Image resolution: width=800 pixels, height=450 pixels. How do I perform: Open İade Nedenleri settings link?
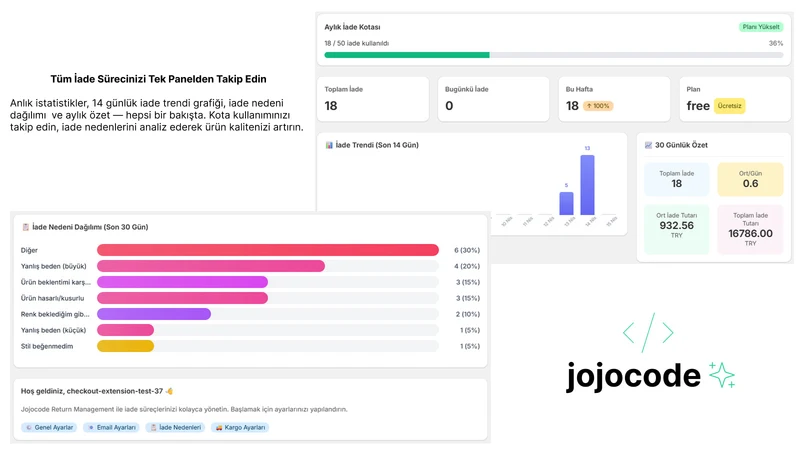(175, 428)
